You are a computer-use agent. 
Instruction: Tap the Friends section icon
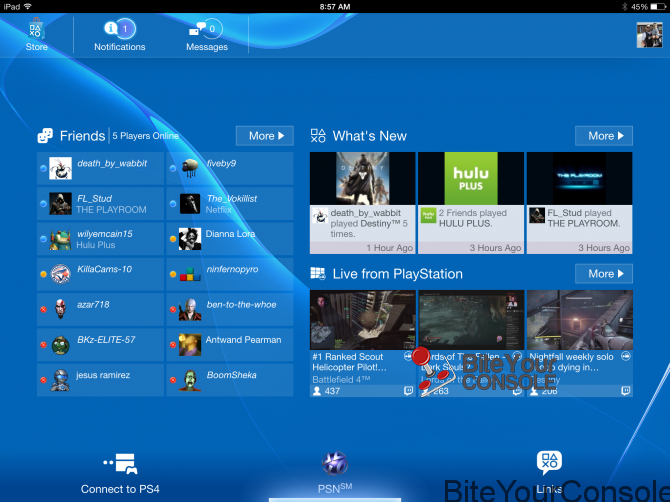point(45,136)
